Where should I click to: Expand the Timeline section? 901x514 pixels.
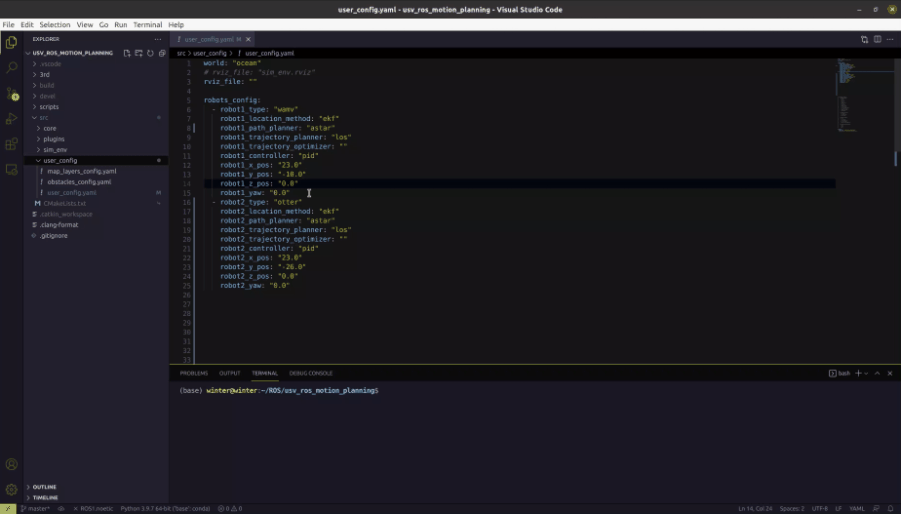45,497
